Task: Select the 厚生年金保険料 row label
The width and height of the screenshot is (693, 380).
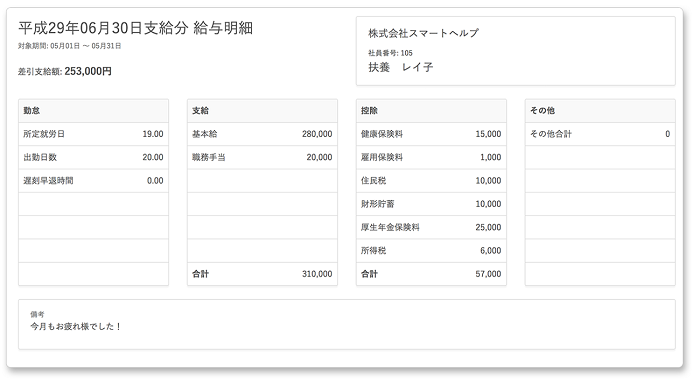Action: tap(390, 228)
